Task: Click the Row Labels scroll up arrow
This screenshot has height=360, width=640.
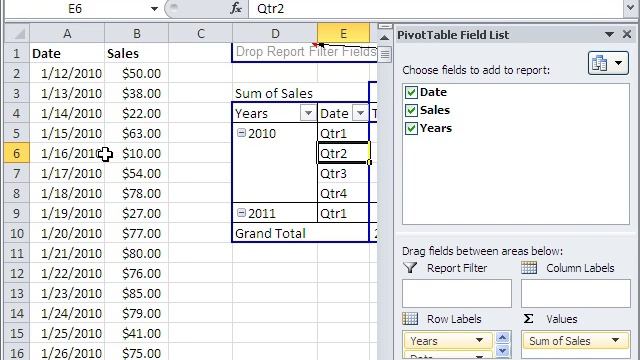Action: (502, 337)
